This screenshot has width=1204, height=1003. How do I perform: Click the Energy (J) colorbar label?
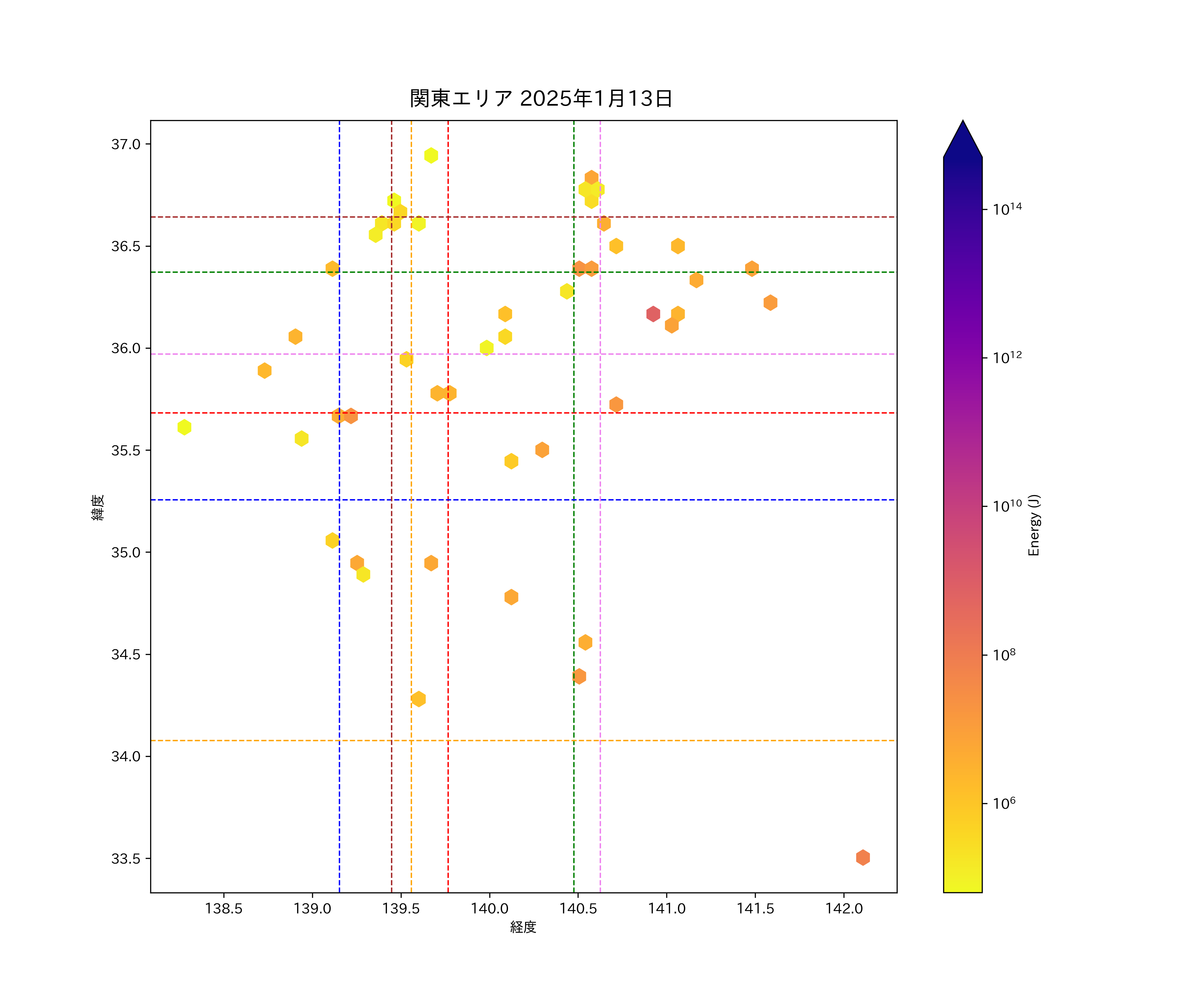(x=1034, y=525)
